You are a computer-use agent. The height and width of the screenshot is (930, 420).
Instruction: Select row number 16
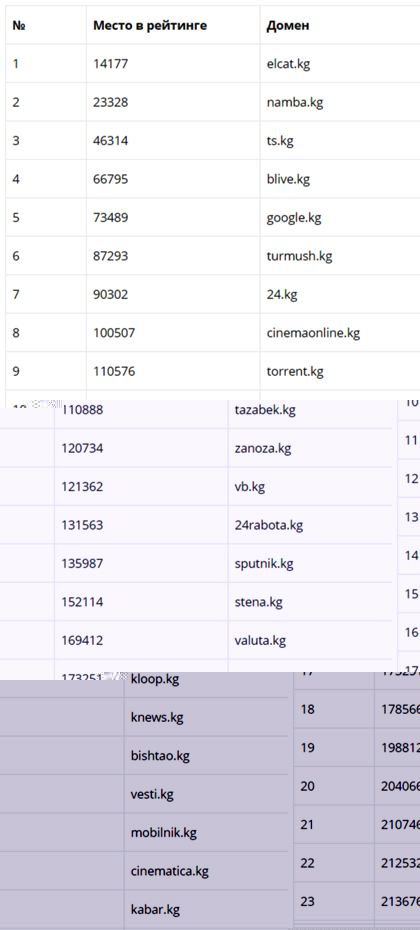412,632
